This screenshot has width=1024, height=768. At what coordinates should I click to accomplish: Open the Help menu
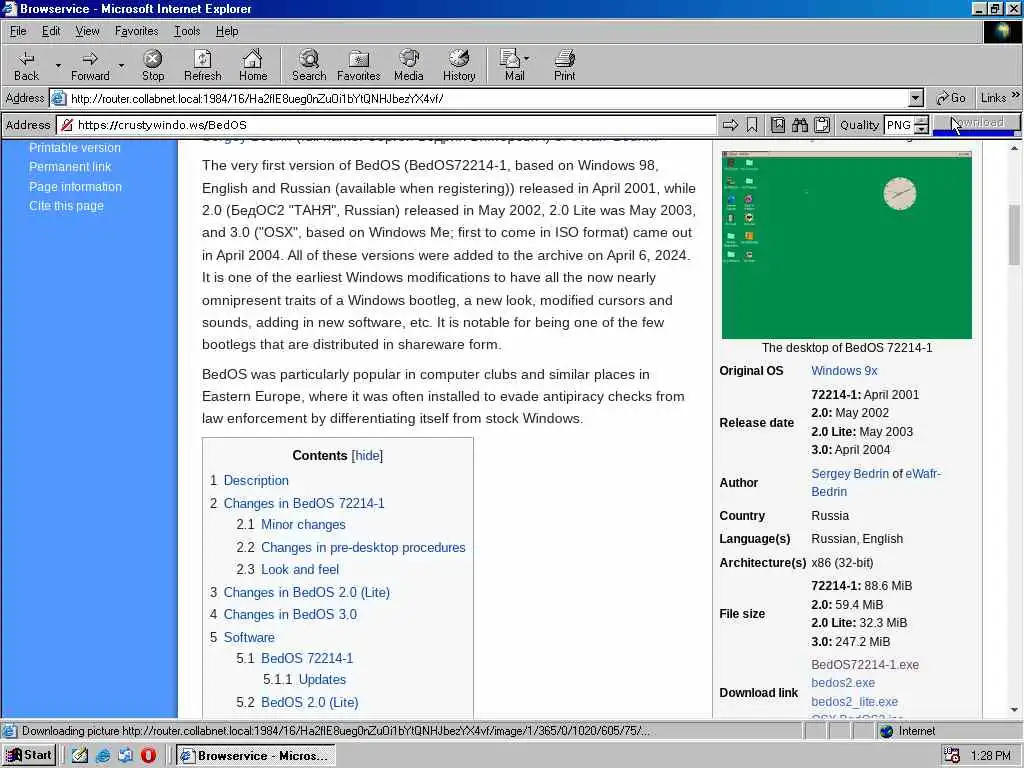pyautogui.click(x=227, y=31)
